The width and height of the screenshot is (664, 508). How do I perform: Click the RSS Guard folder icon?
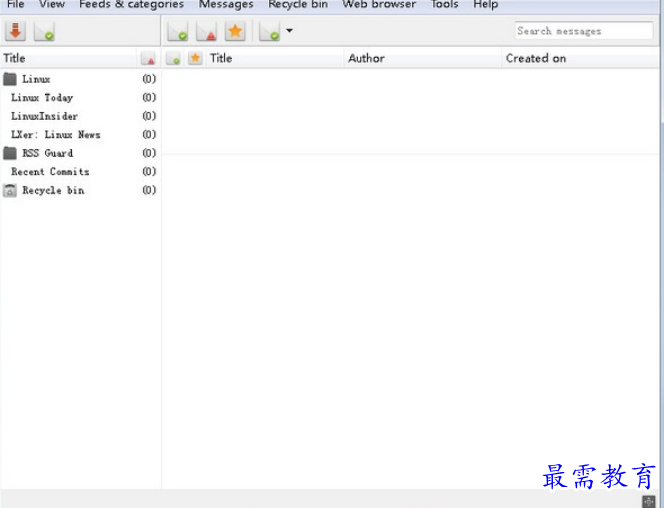pos(10,153)
